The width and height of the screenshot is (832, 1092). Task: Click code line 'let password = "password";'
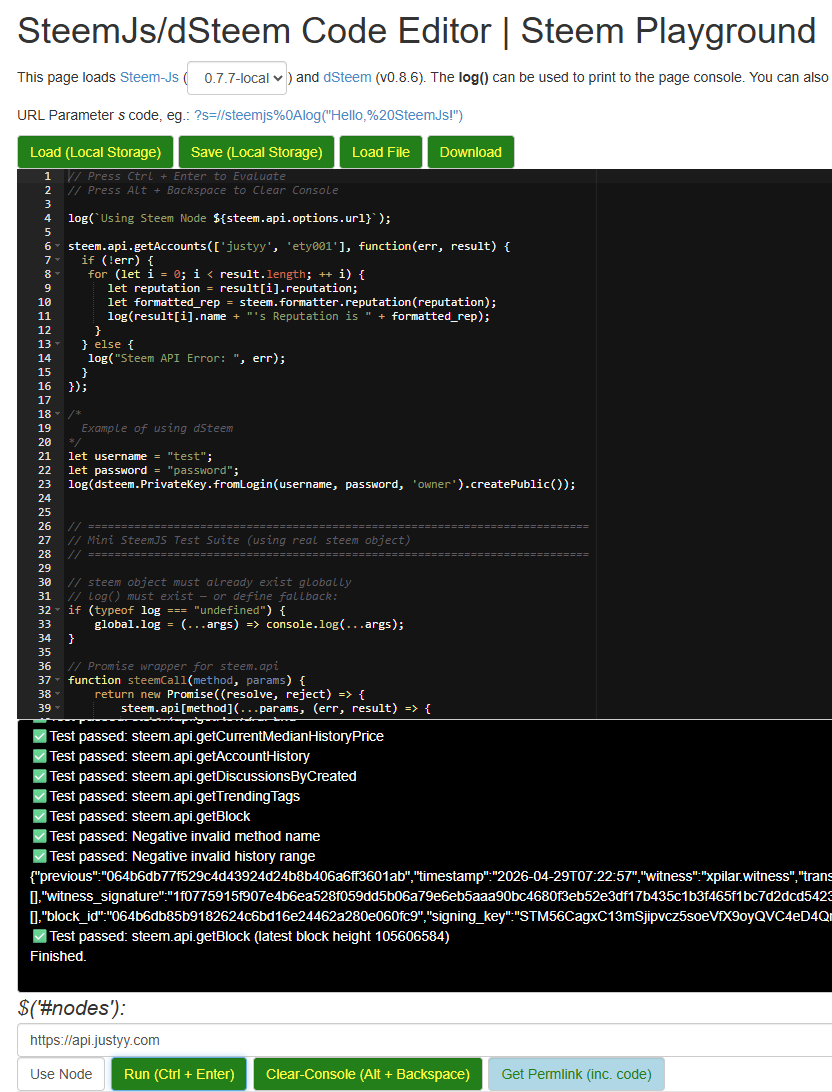pos(153,470)
